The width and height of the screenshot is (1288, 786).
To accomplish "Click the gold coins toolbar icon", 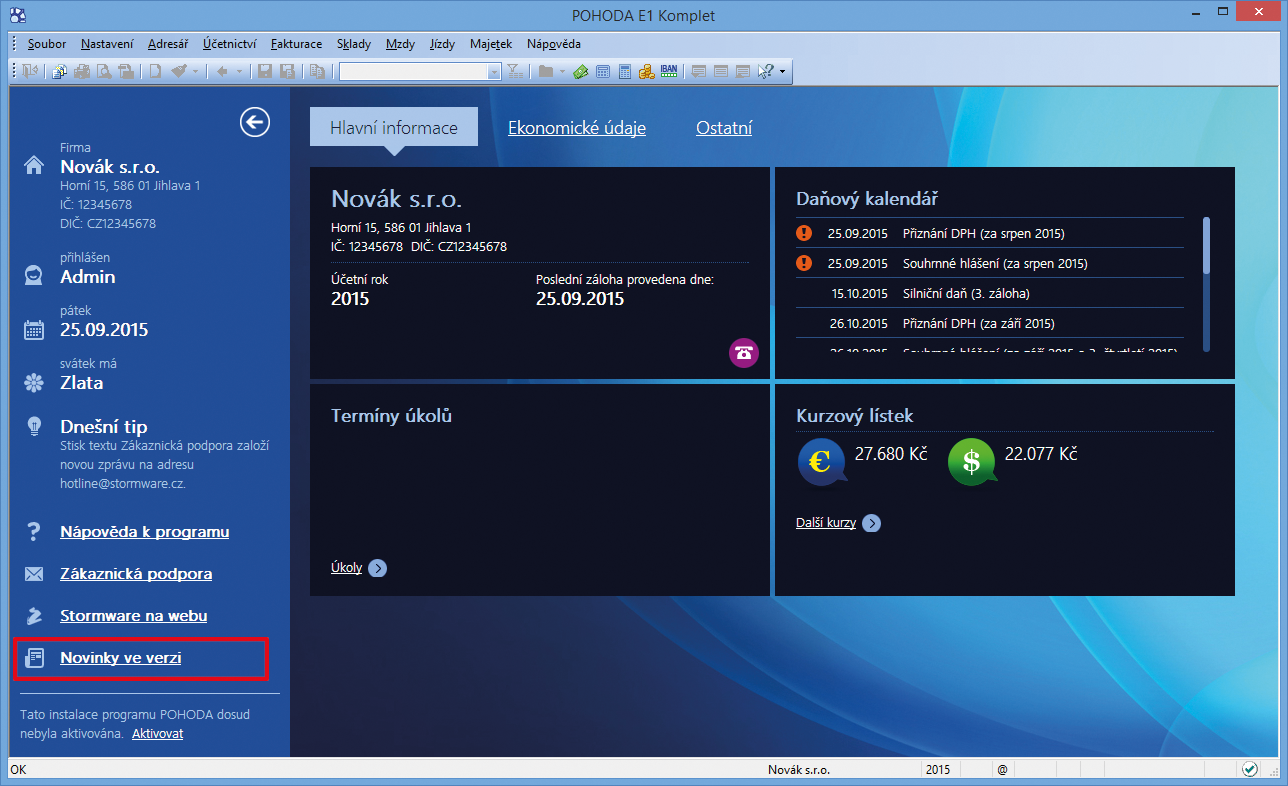I will pos(647,71).
